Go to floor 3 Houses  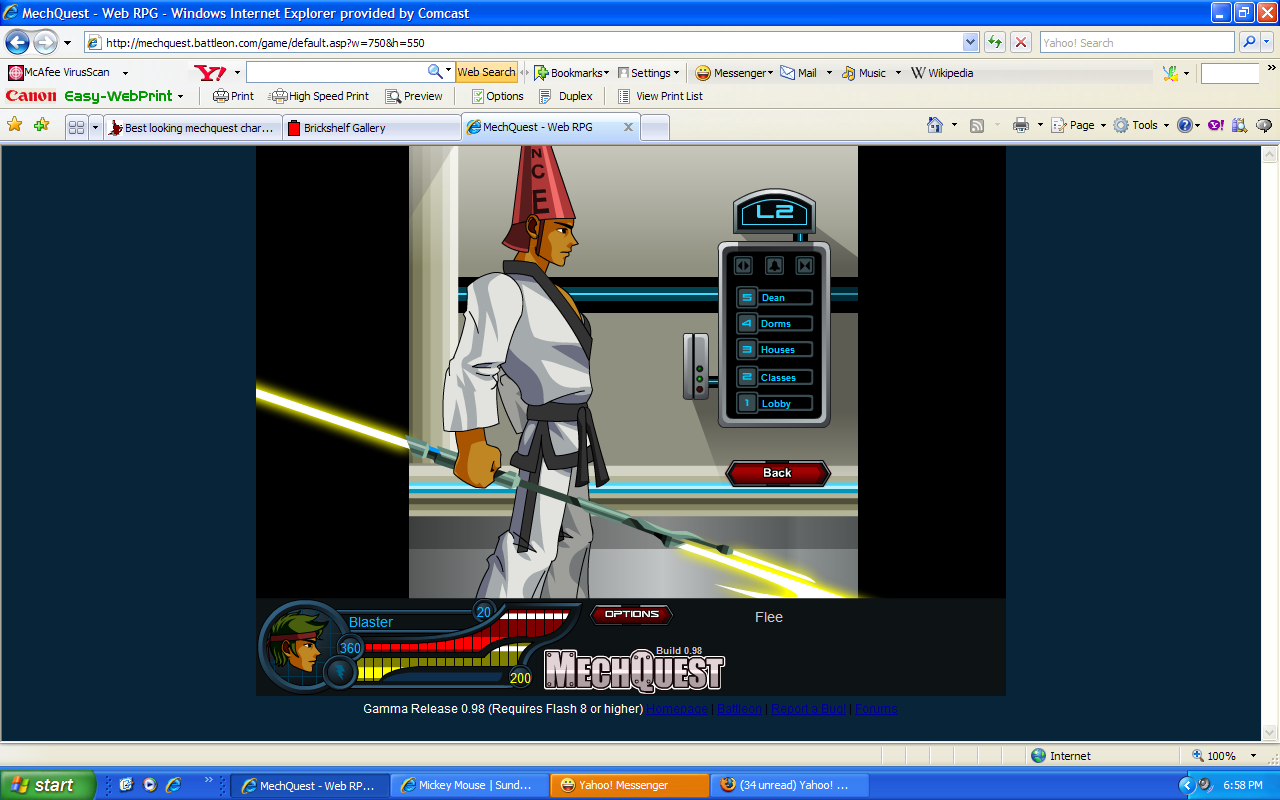[775, 349]
